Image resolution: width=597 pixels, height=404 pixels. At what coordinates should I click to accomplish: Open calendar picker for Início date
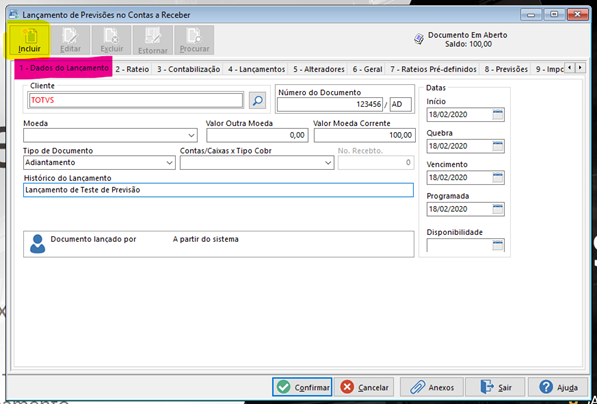pyautogui.click(x=497, y=115)
